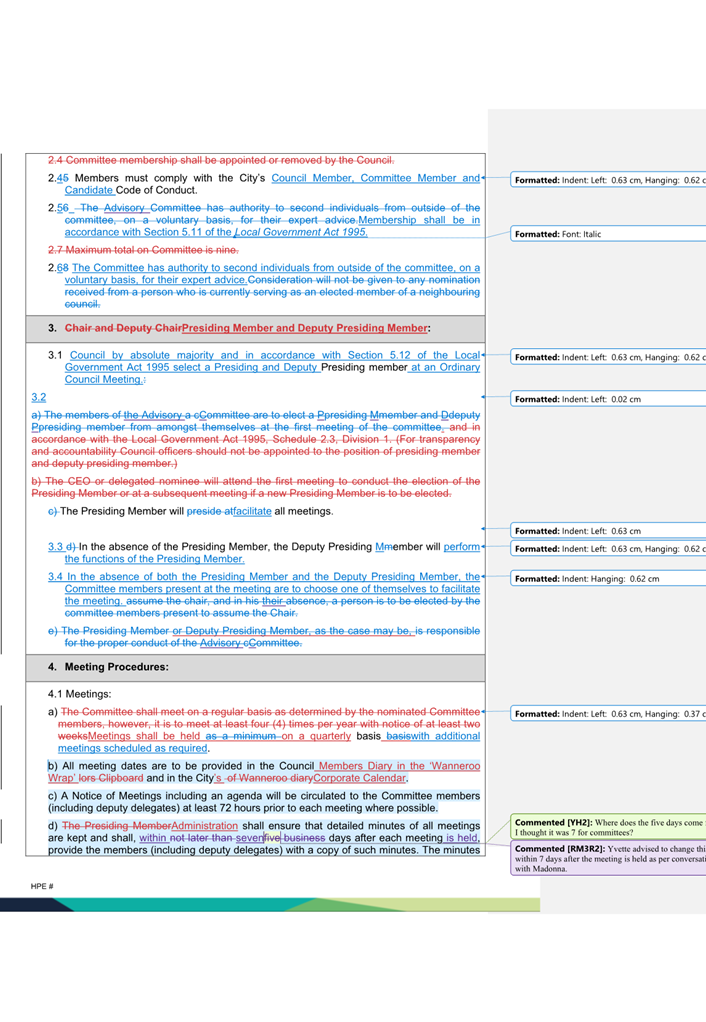
Task: Click the inserted text 'meetings scheduled as required'
Action: pos(132,748)
